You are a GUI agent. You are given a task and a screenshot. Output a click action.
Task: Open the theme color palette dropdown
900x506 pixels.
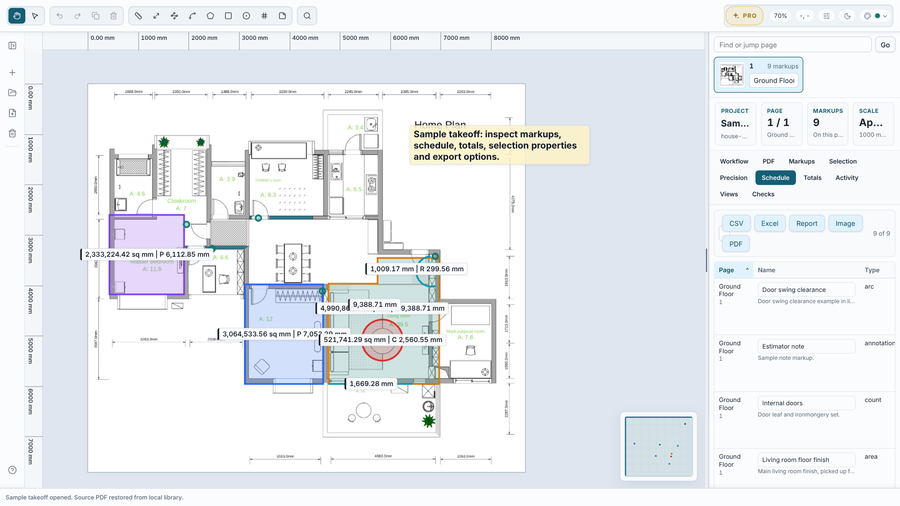[876, 16]
